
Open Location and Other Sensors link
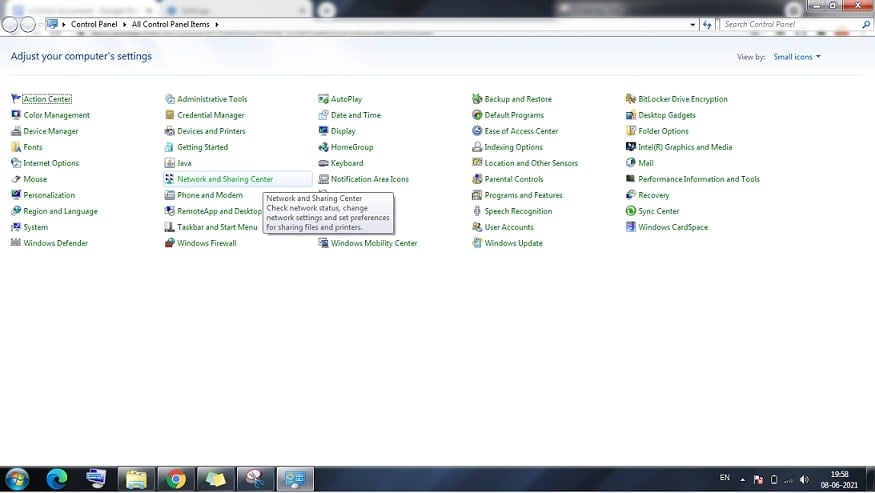[531, 163]
